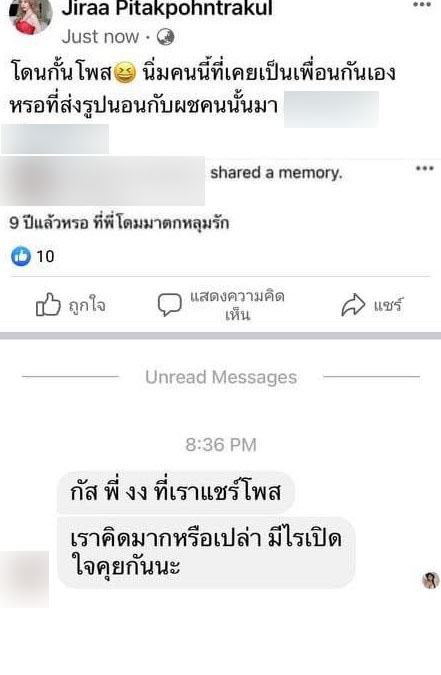The height and width of the screenshot is (675, 441).
Task: Open three-dot menu on shared memory post
Action: 424,168
